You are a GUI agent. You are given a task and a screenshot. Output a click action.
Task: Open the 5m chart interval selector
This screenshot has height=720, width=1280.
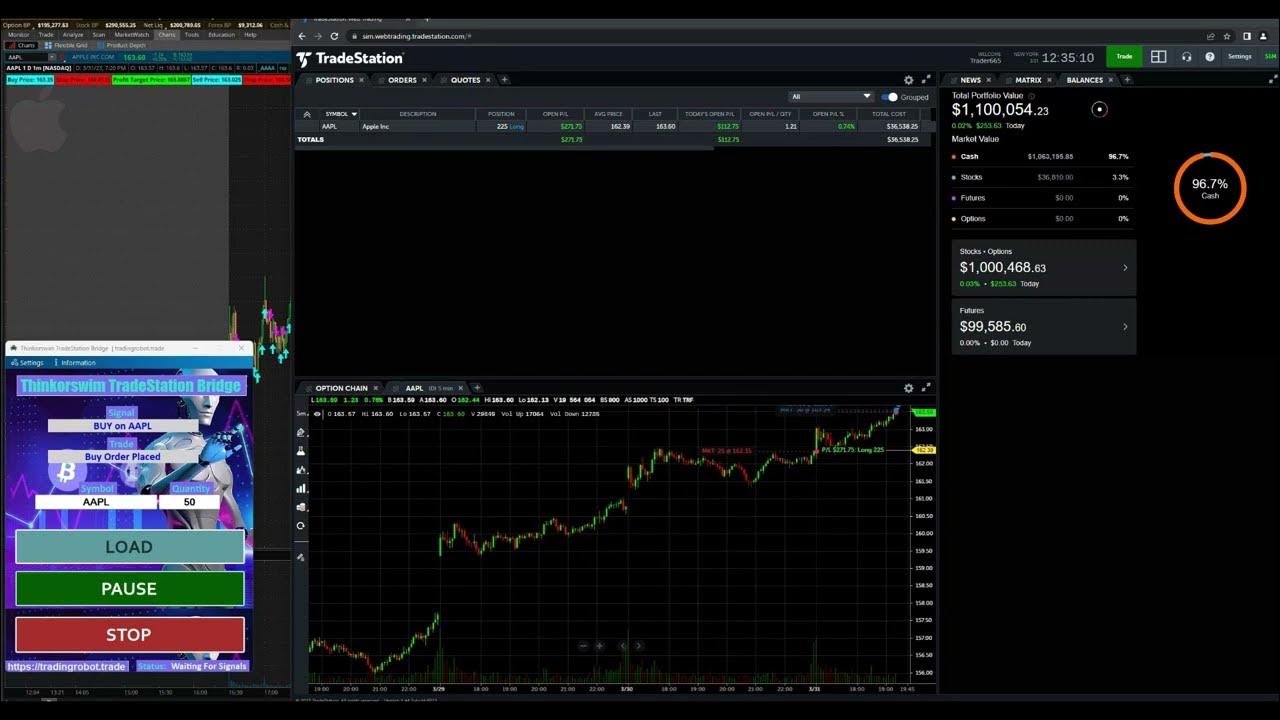(x=303, y=414)
